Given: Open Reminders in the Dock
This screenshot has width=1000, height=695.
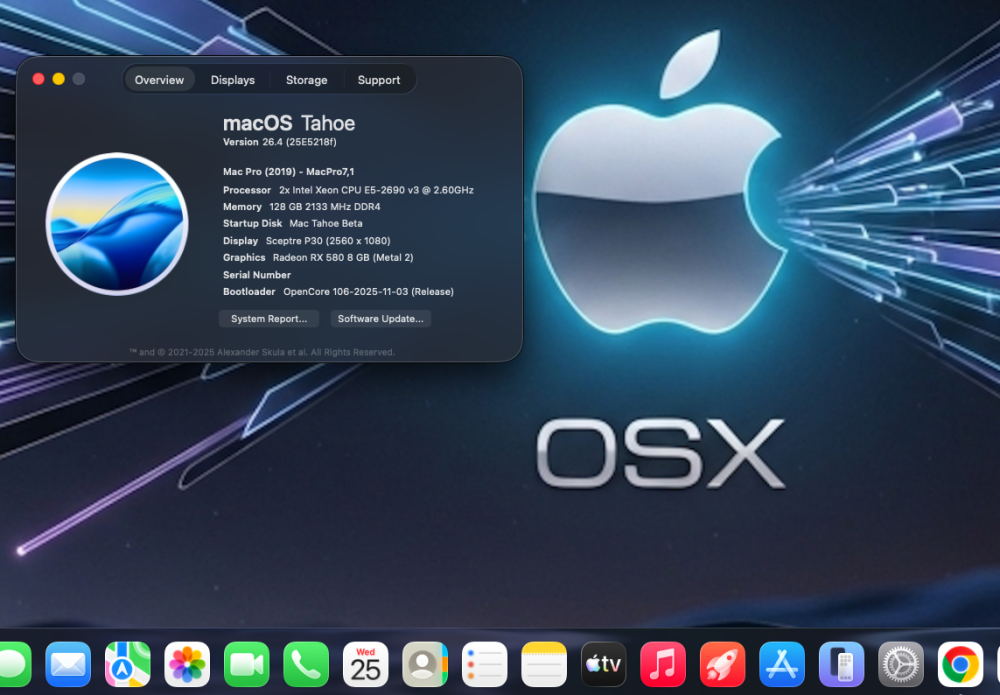Looking at the screenshot, I should [x=484, y=664].
